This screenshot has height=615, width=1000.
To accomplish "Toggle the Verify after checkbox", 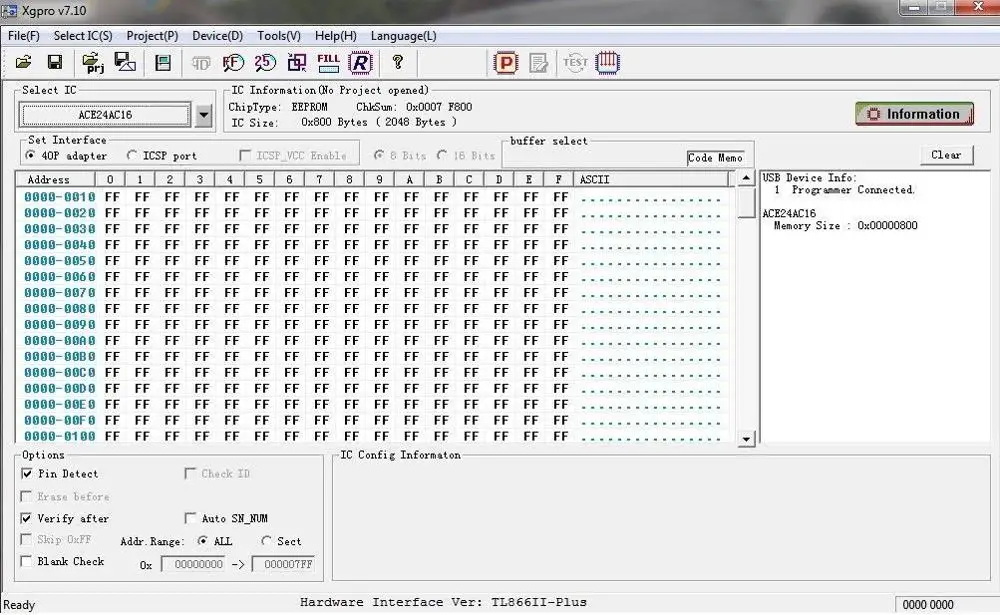I will [27, 518].
